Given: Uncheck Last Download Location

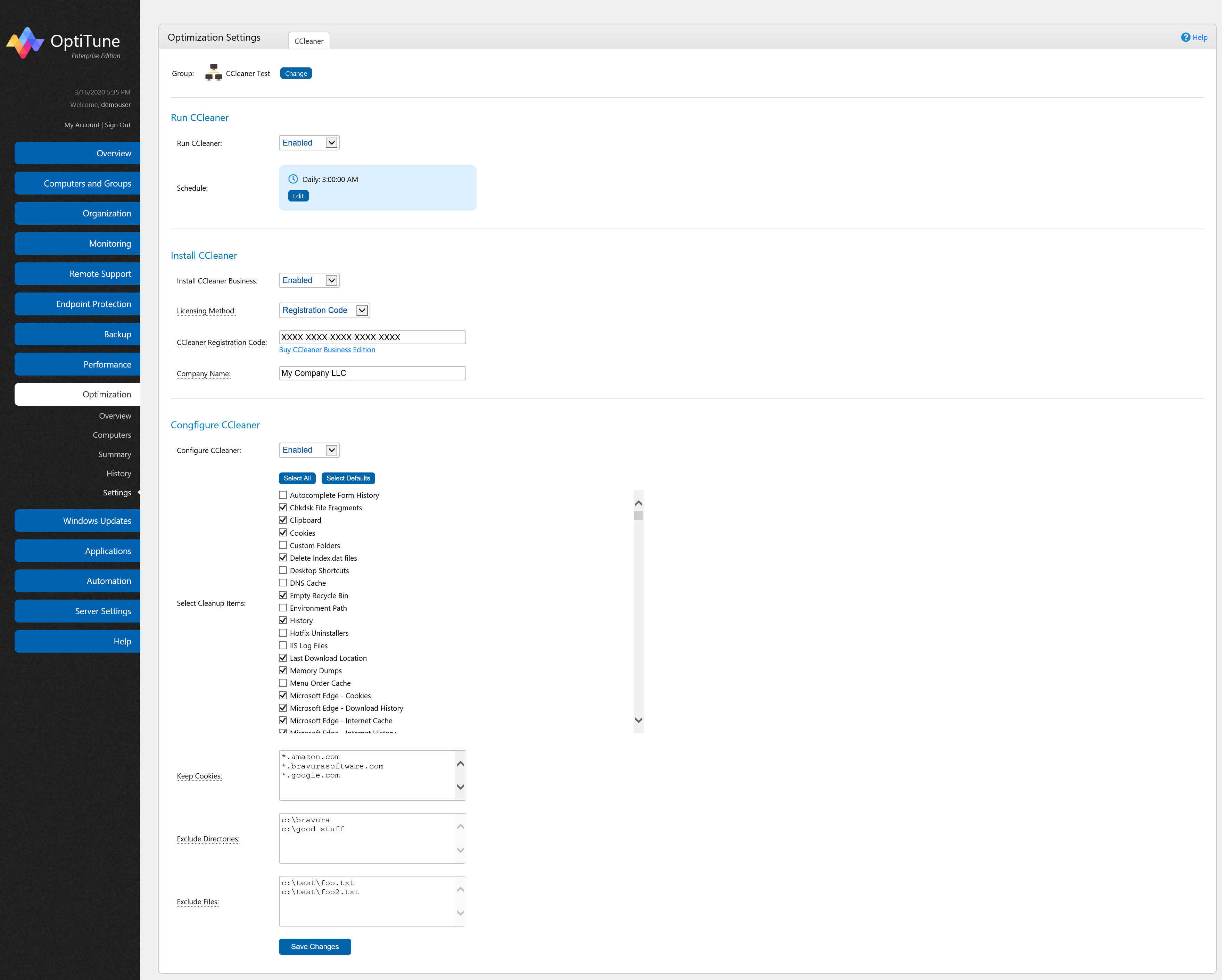Looking at the screenshot, I should (283, 658).
